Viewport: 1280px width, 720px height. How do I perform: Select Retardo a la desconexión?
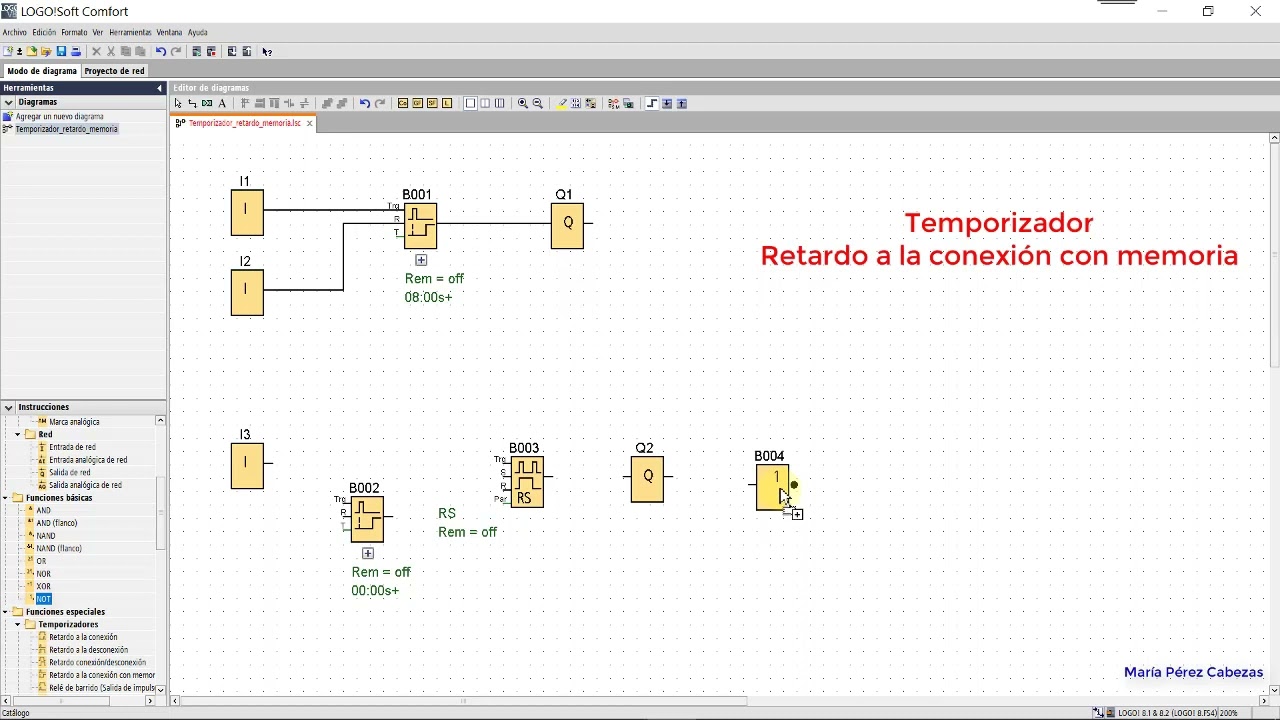(x=88, y=650)
